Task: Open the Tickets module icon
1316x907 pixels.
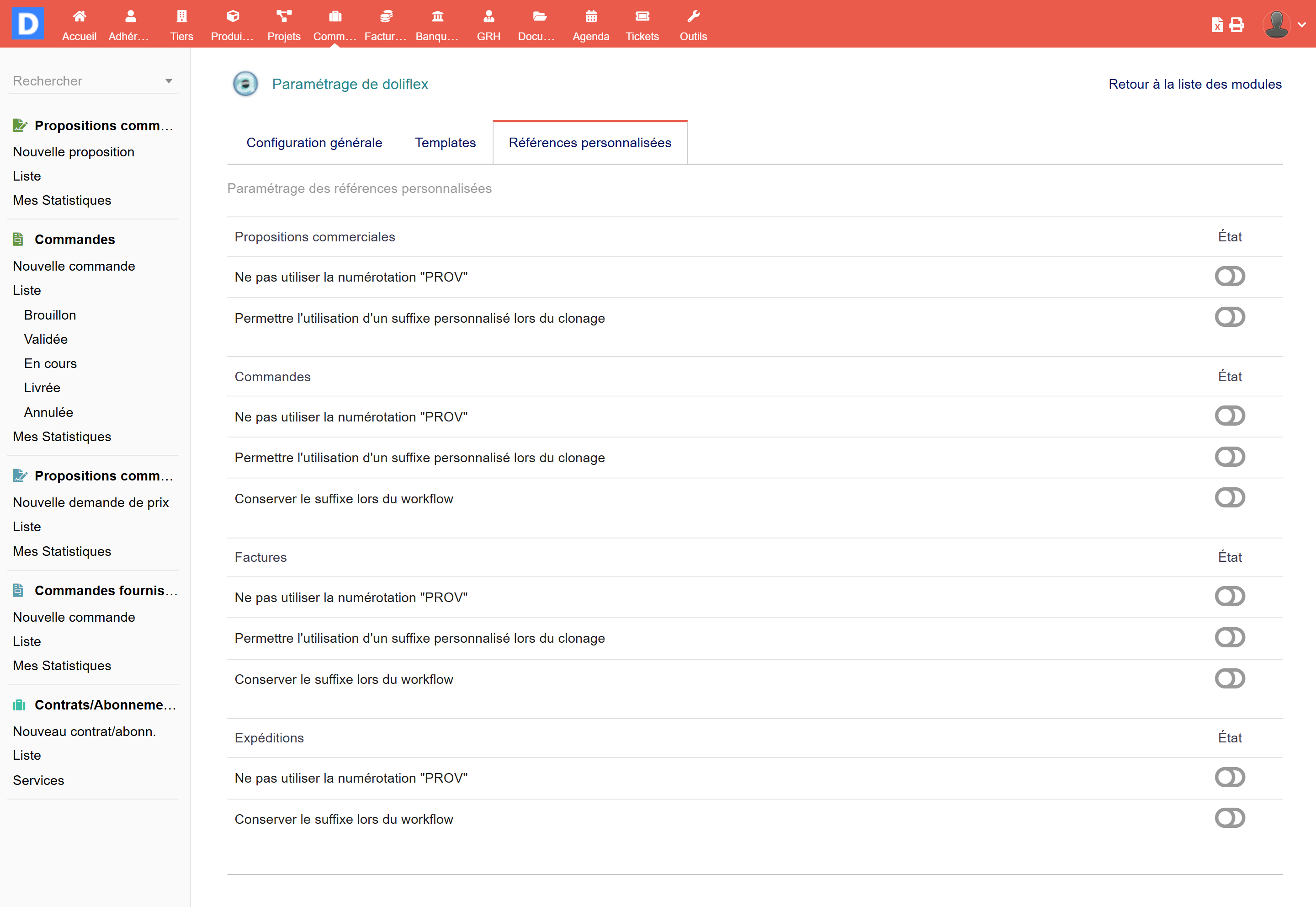Action: [642, 16]
